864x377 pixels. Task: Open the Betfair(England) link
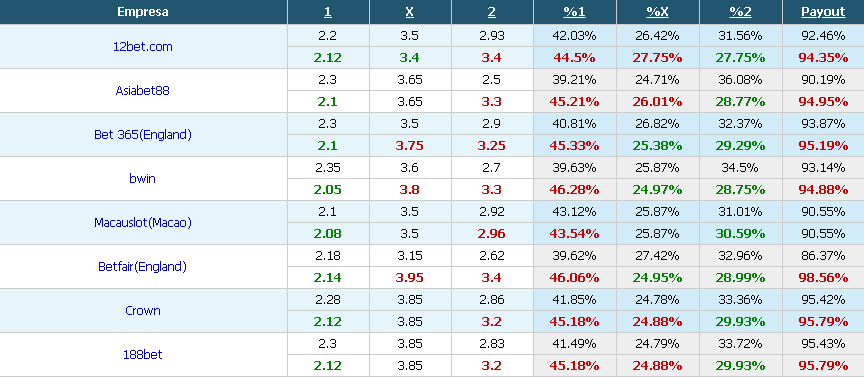click(x=143, y=267)
